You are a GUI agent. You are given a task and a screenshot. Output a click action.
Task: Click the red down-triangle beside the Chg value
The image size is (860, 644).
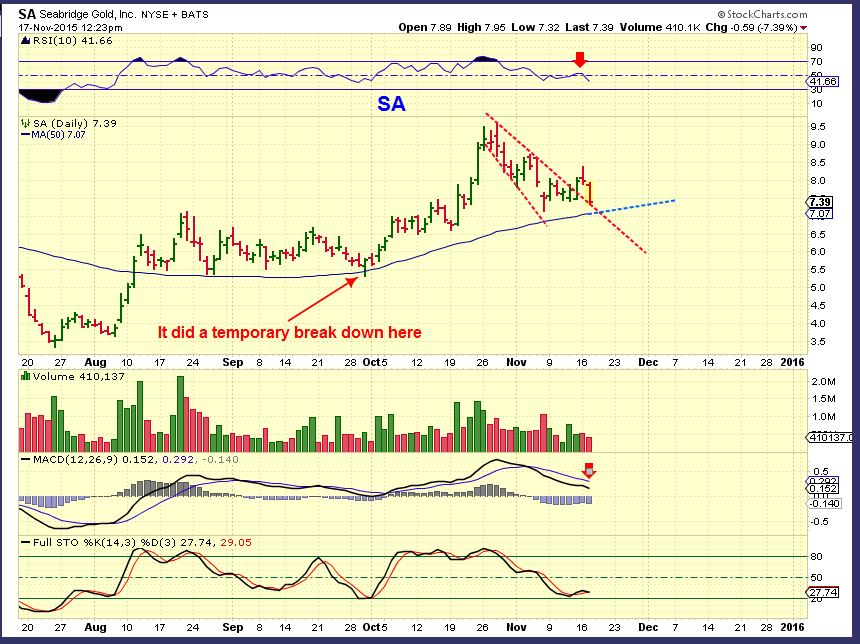(x=804, y=28)
